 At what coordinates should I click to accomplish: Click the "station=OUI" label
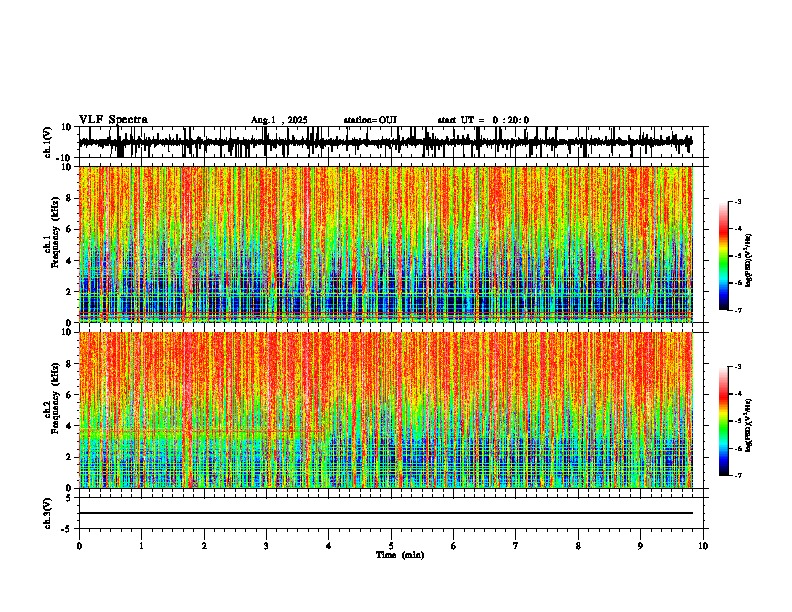click(370, 120)
